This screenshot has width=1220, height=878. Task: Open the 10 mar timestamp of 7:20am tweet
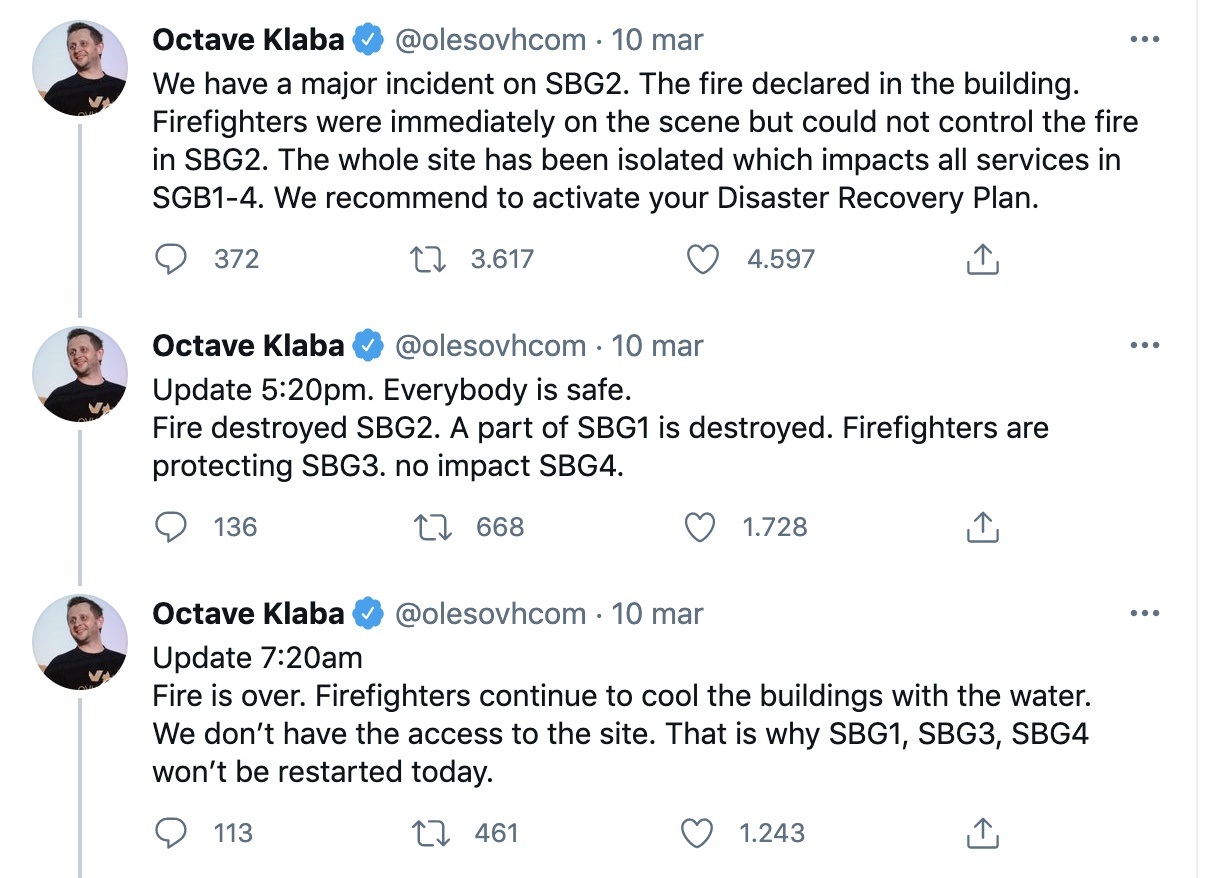[657, 613]
